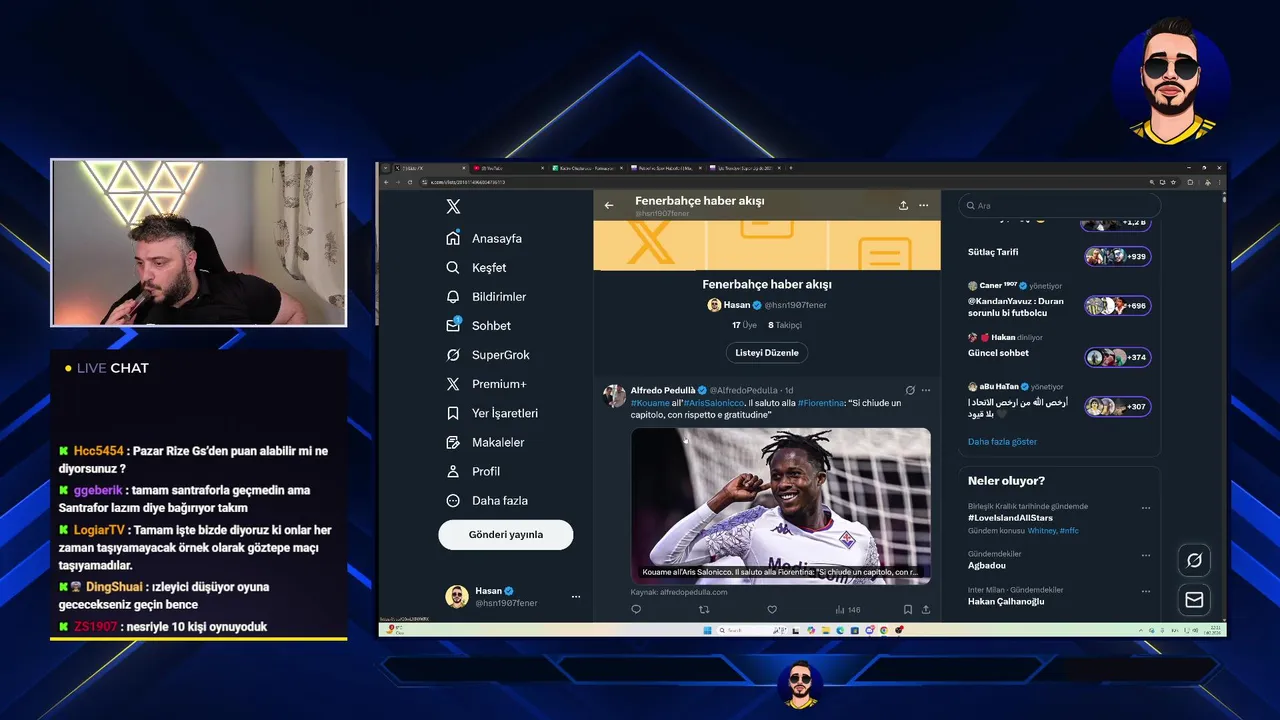Join aBu HaTan space with +307

[1118, 407]
